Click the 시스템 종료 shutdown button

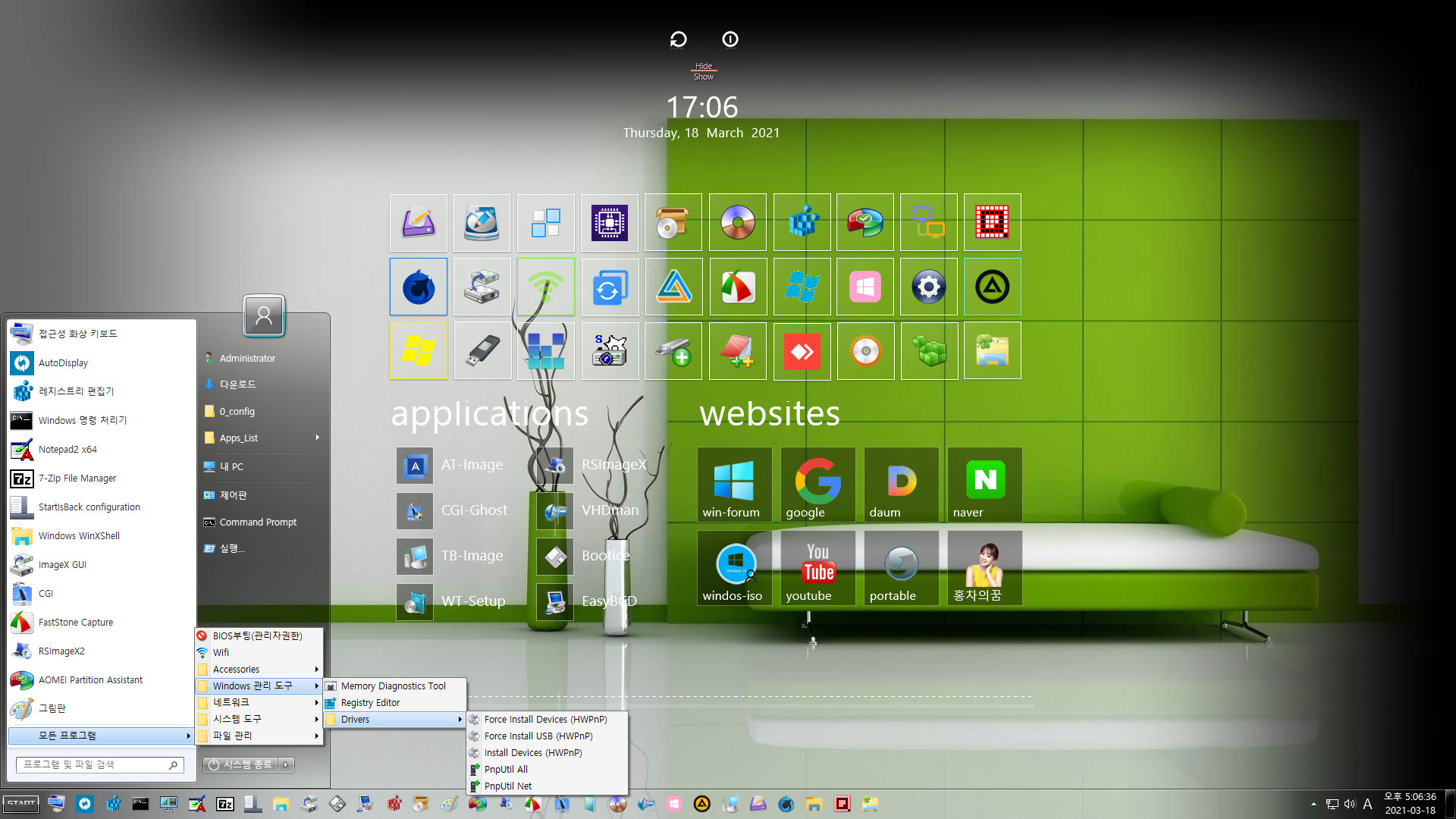click(x=240, y=765)
